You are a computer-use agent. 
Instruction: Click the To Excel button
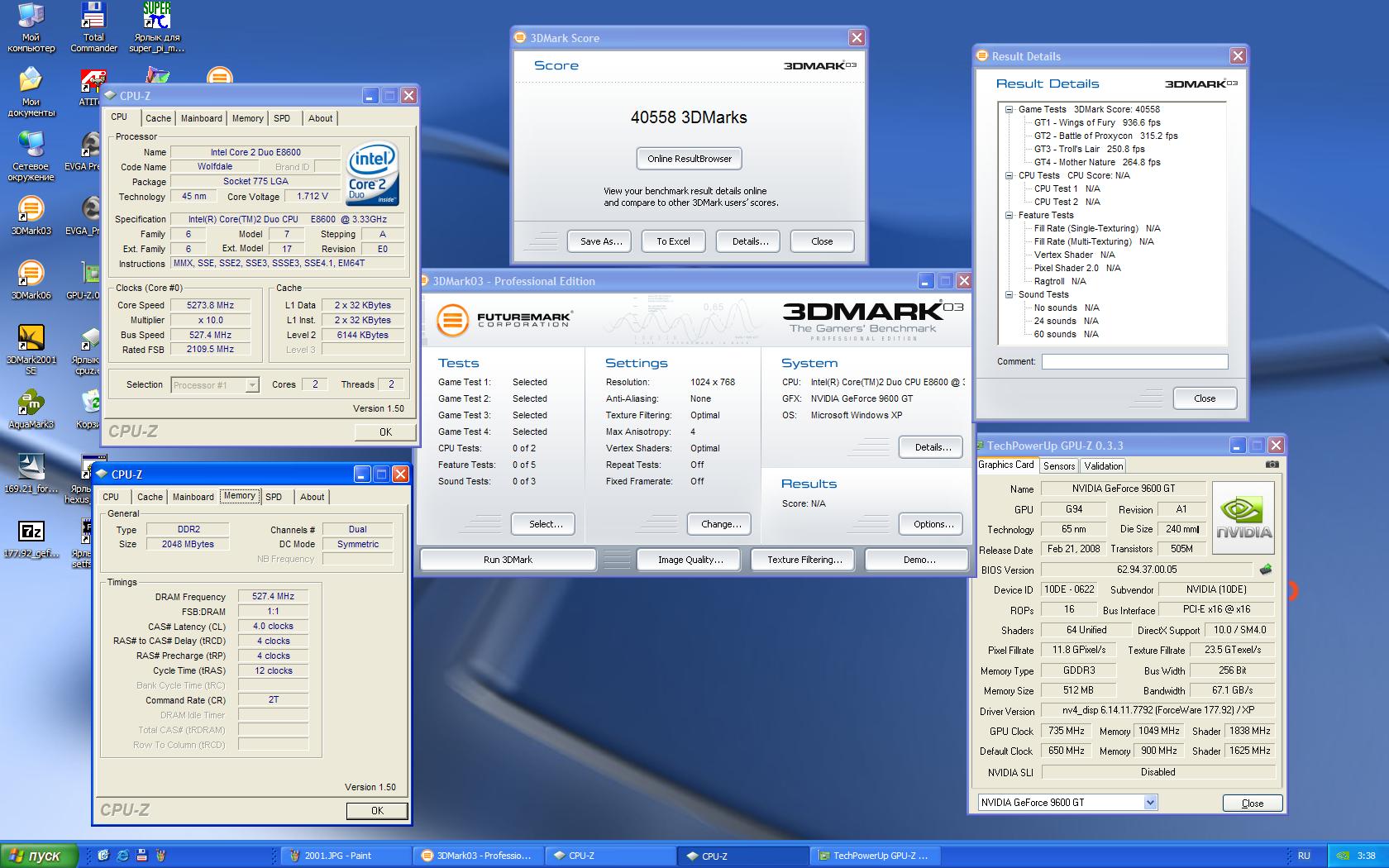(673, 241)
